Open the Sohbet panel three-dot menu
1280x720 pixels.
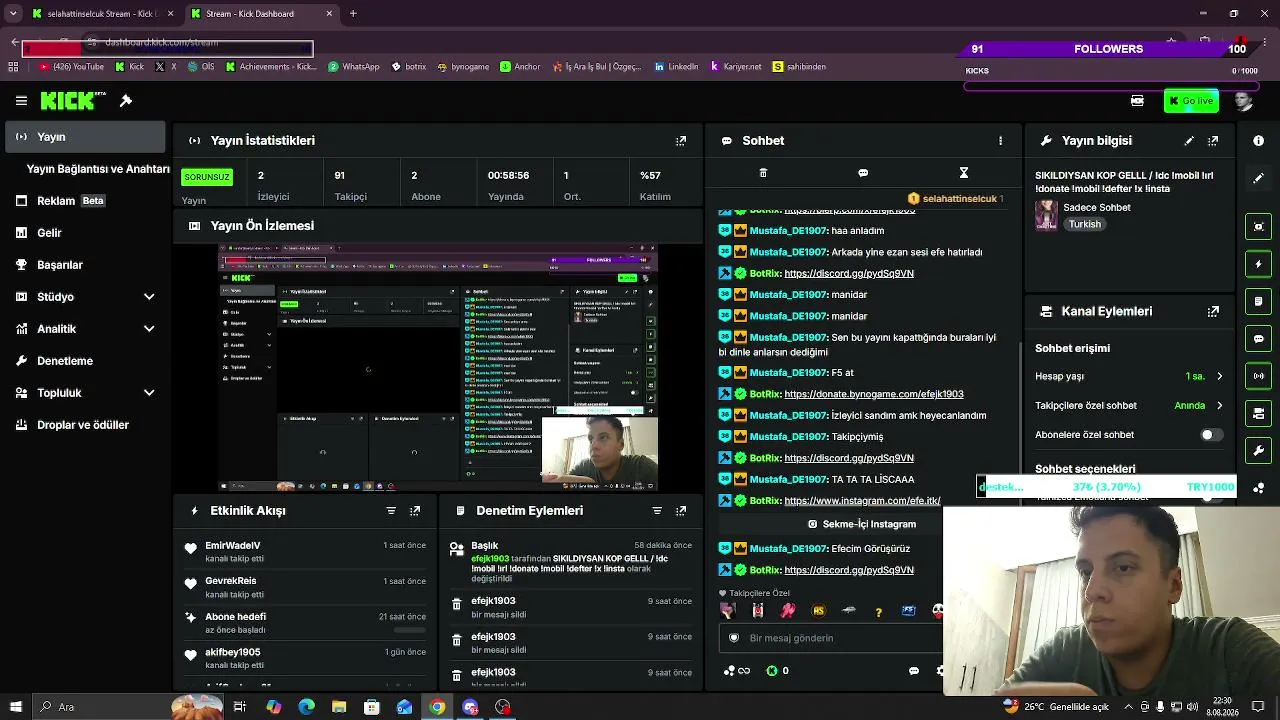pos(1000,141)
